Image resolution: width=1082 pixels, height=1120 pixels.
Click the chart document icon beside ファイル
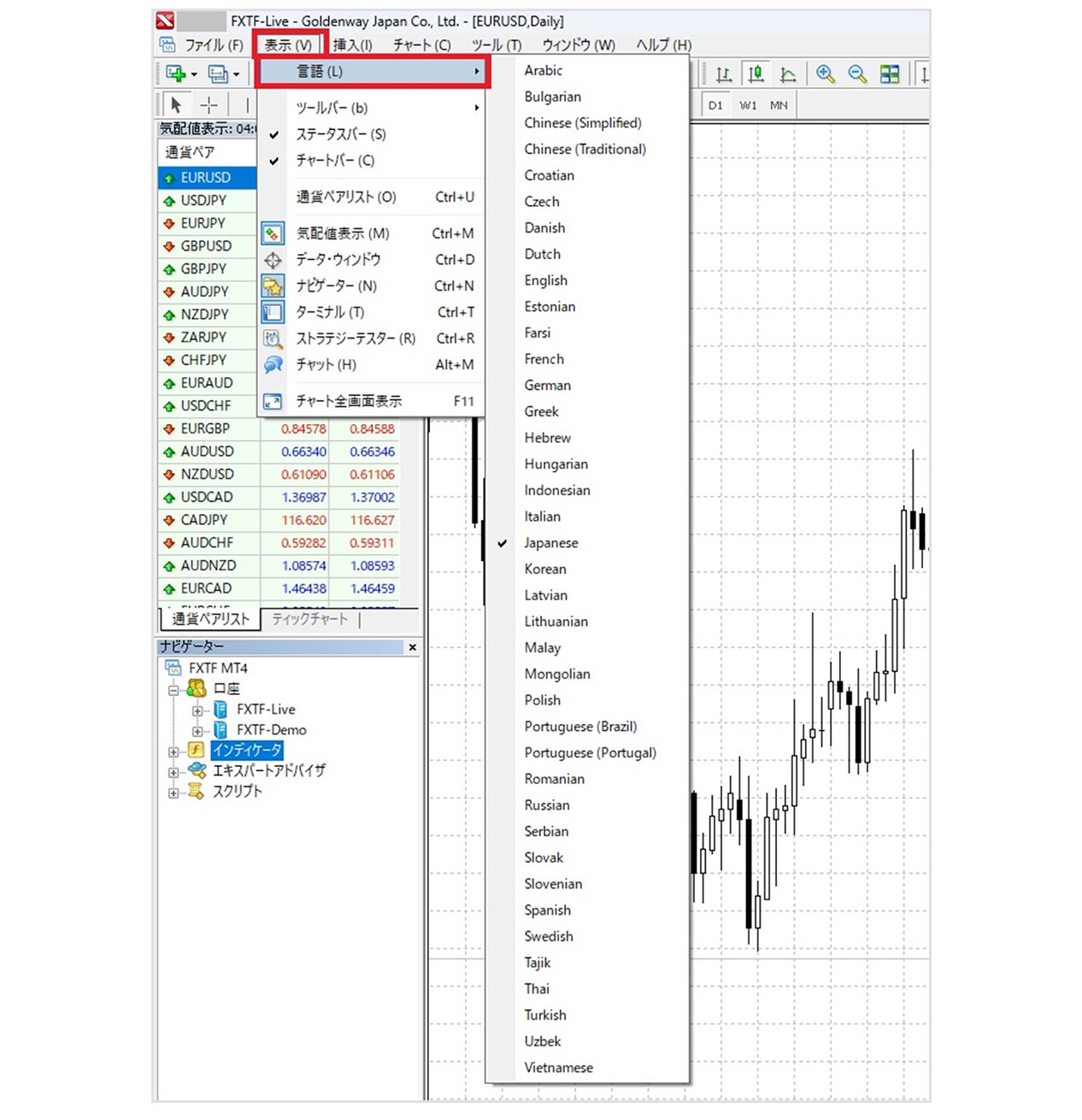click(168, 44)
